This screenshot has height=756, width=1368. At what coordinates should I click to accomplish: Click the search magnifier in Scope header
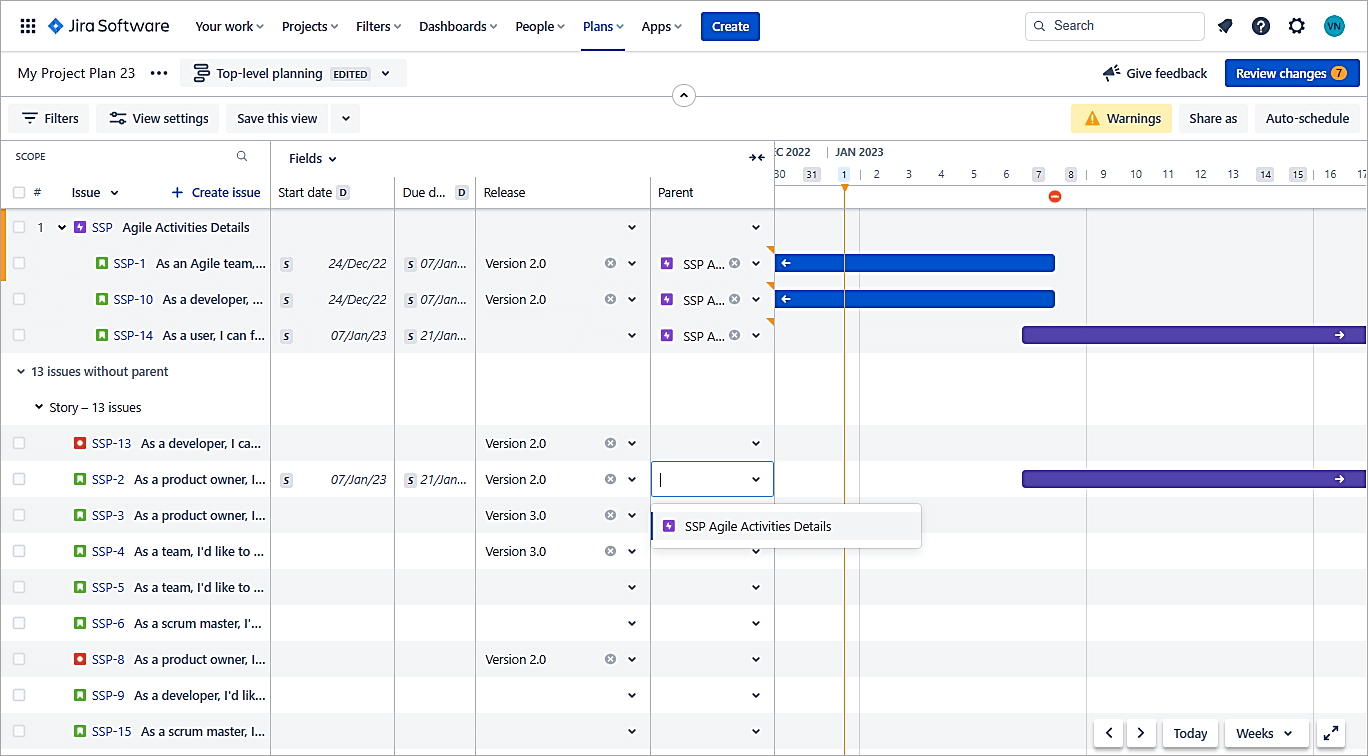pyautogui.click(x=242, y=156)
